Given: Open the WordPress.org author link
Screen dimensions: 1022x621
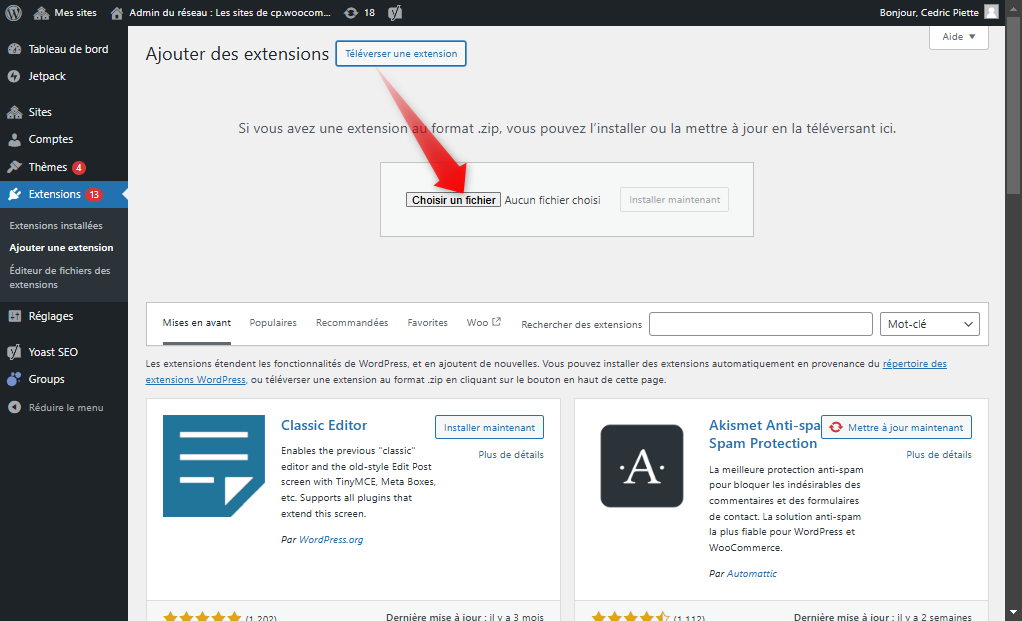Looking at the screenshot, I should pyautogui.click(x=331, y=540).
